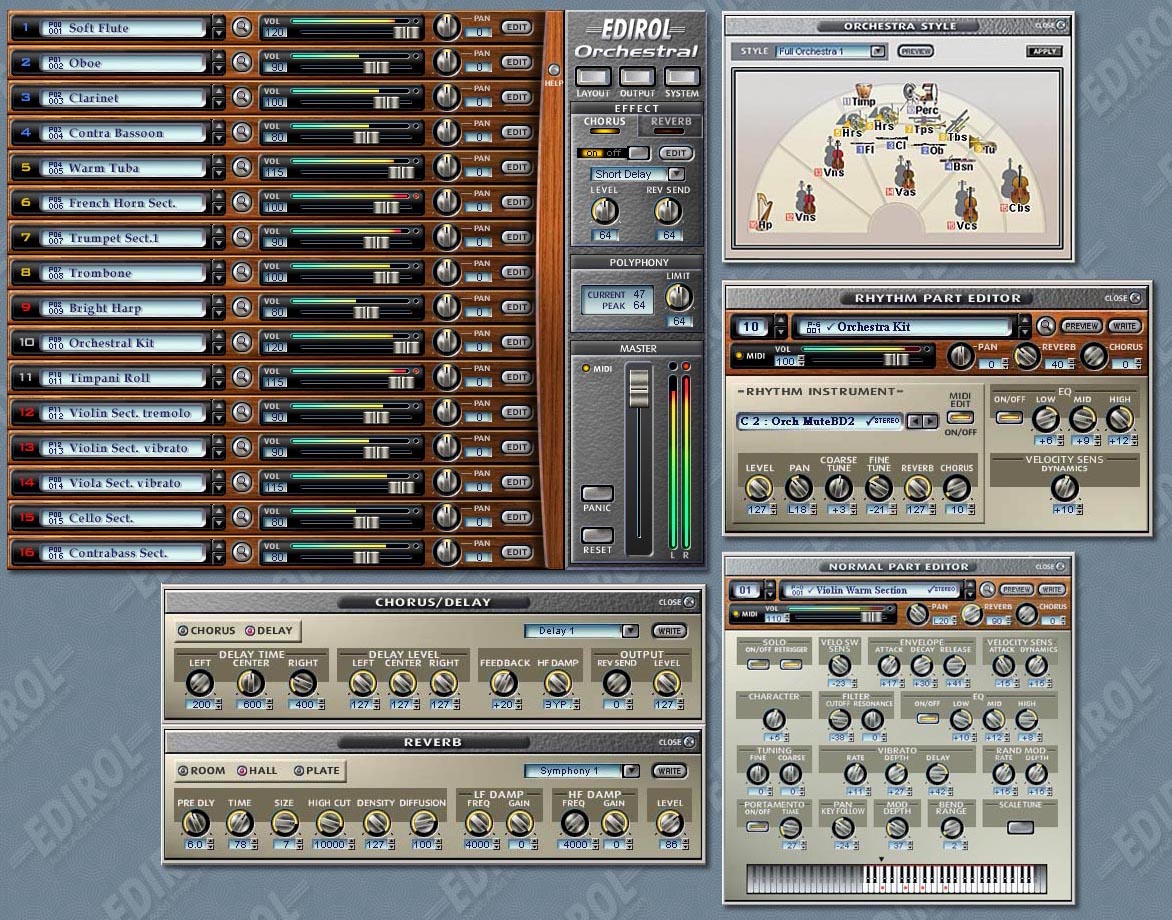
Task: Adjust pan knob on Clarinet row
Action: pyautogui.click(x=446, y=97)
